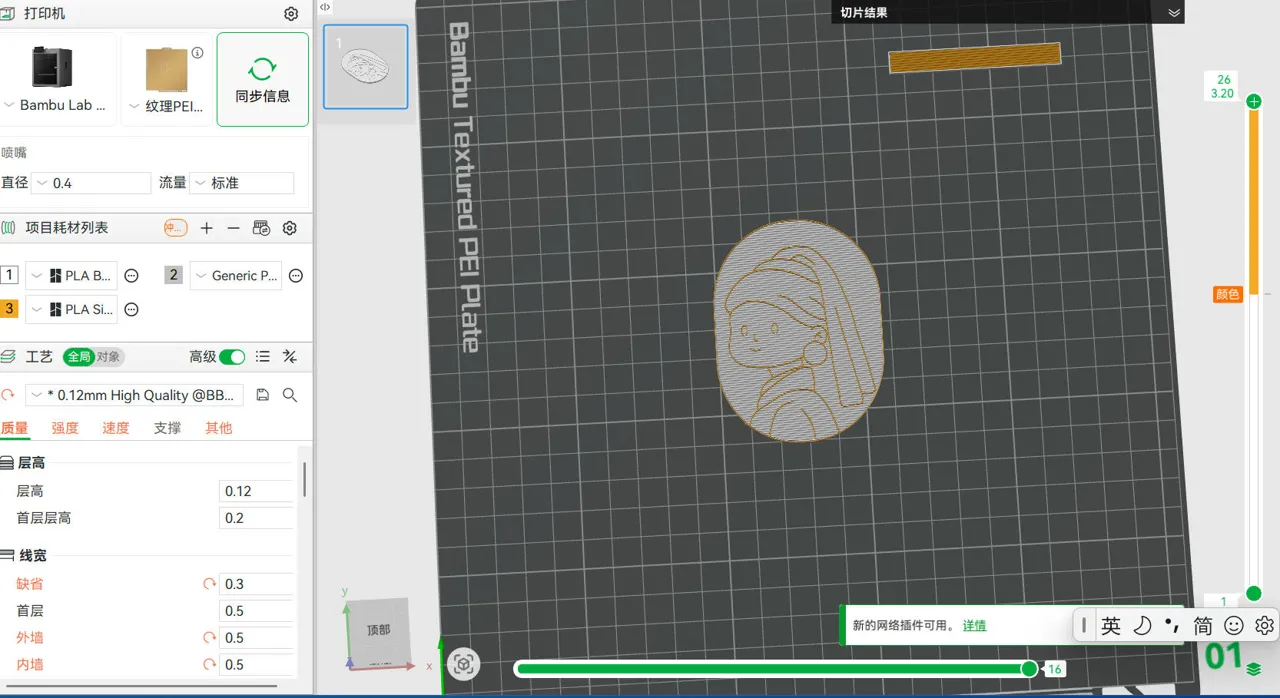Open 0.12mm High Quality preset dropdown
This screenshot has width=1280, height=698.
coord(134,395)
